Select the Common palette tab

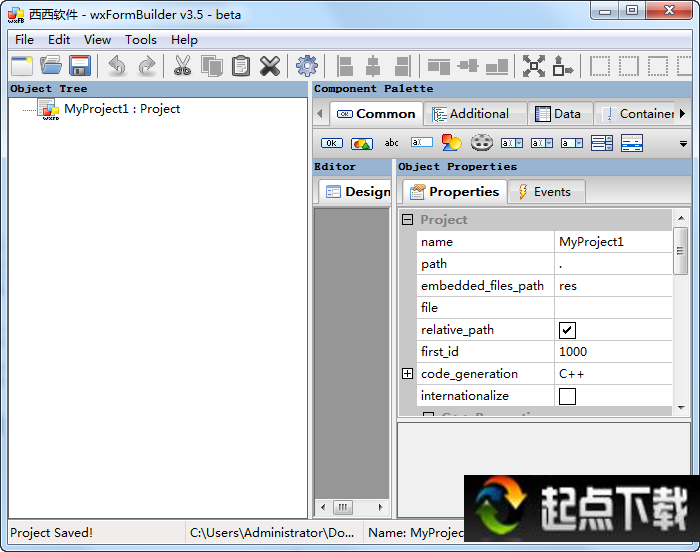pos(376,114)
